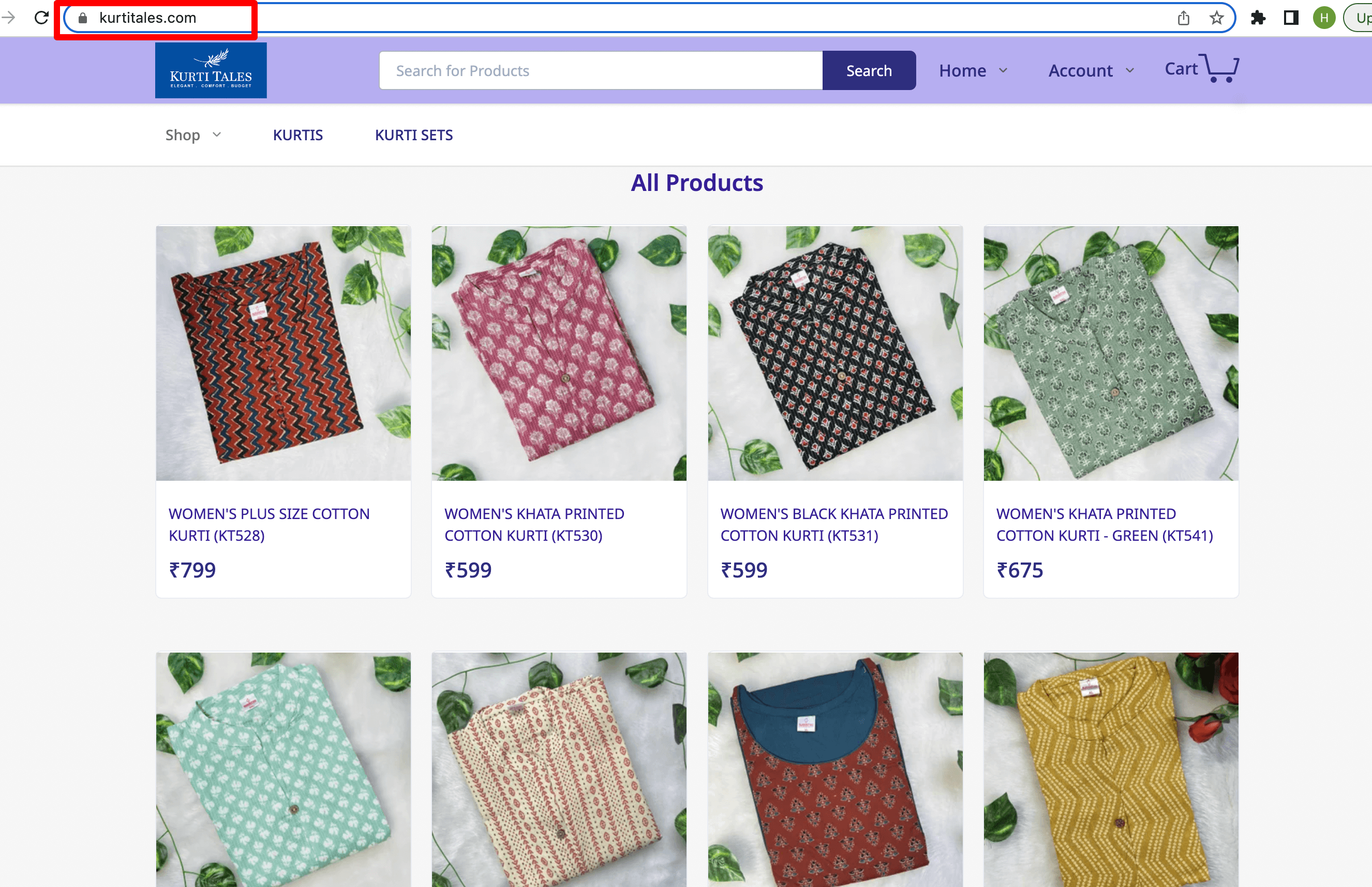Screen dimensions: 1372x887
Task: Bookmark this page with the star icon
Action: point(1216,18)
